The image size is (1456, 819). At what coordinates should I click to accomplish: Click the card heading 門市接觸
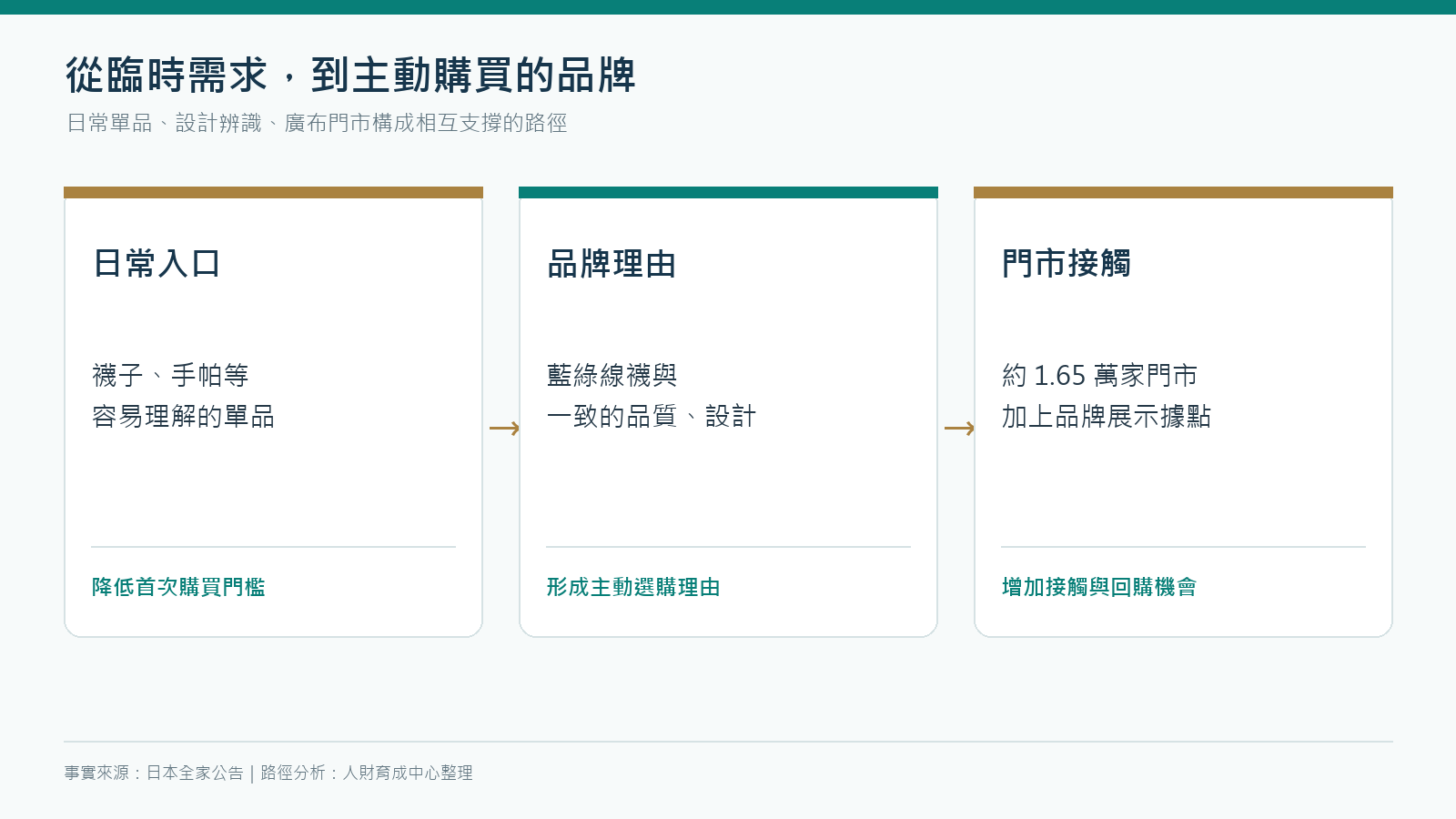(x=1067, y=264)
